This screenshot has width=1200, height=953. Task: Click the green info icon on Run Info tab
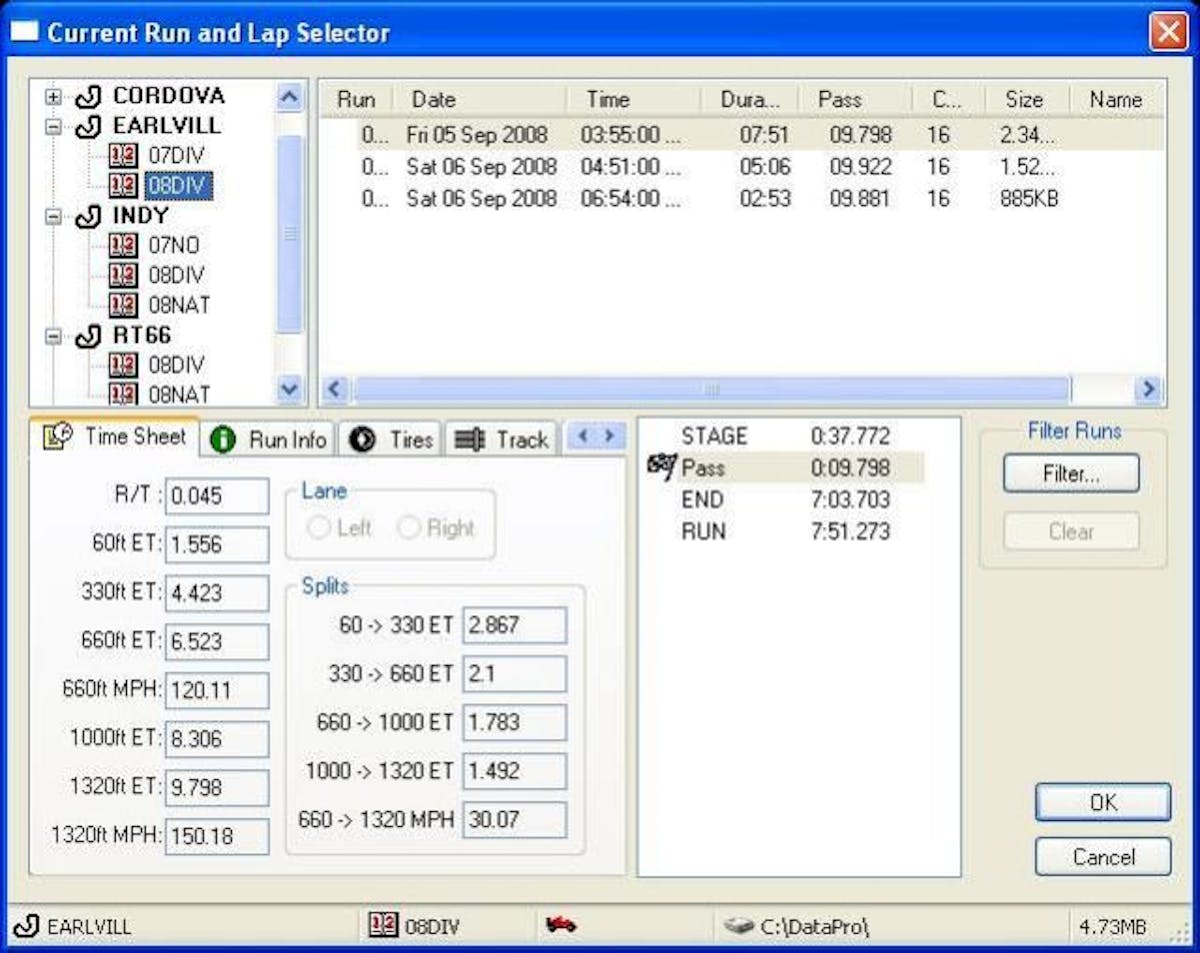coord(223,440)
